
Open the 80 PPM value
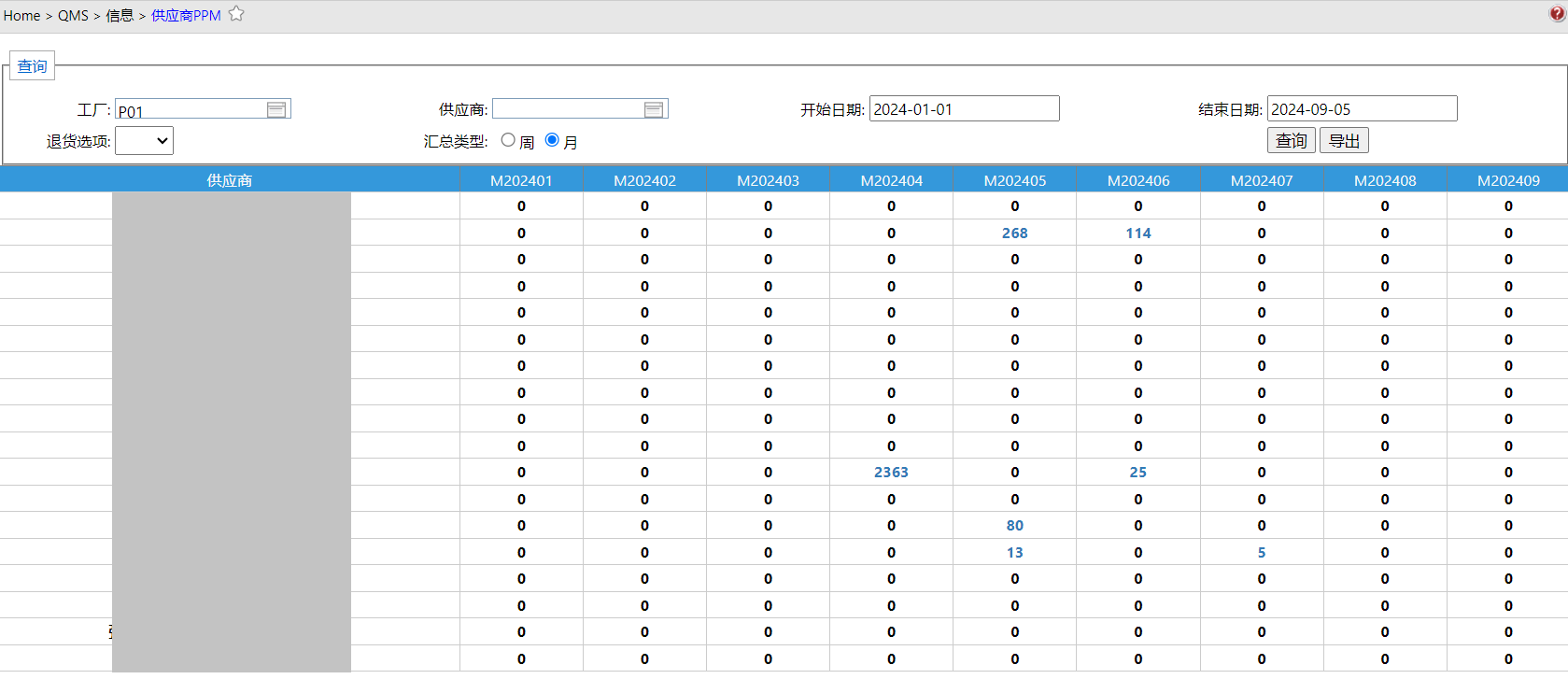(1014, 525)
